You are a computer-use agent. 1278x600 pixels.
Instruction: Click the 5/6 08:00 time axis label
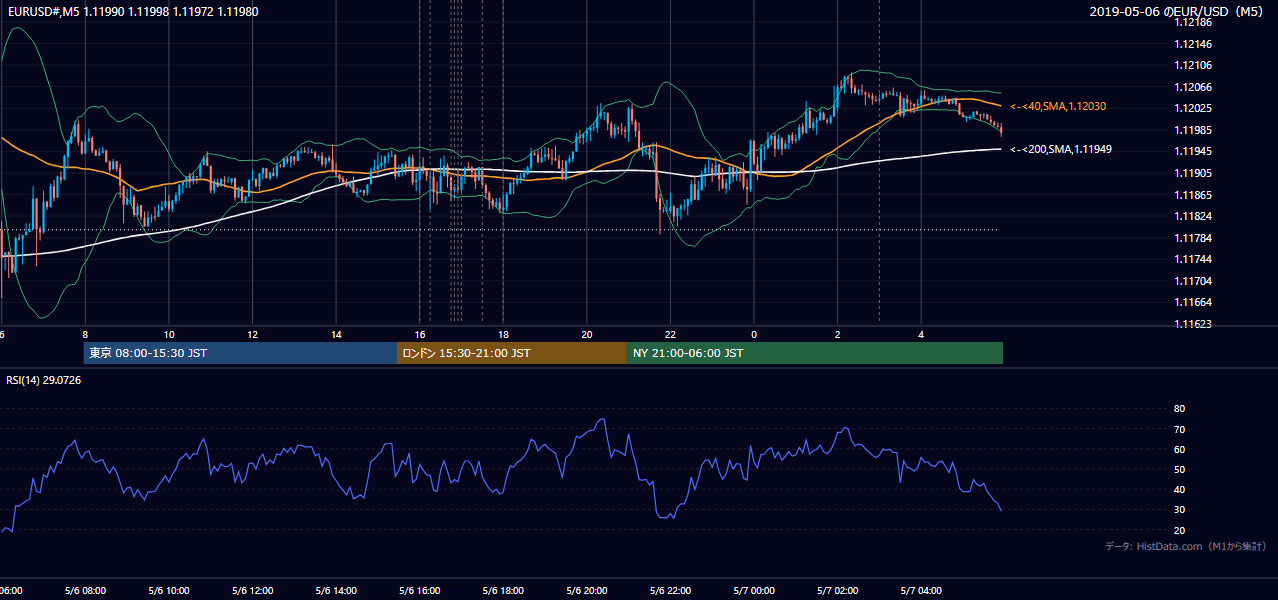coord(85,591)
